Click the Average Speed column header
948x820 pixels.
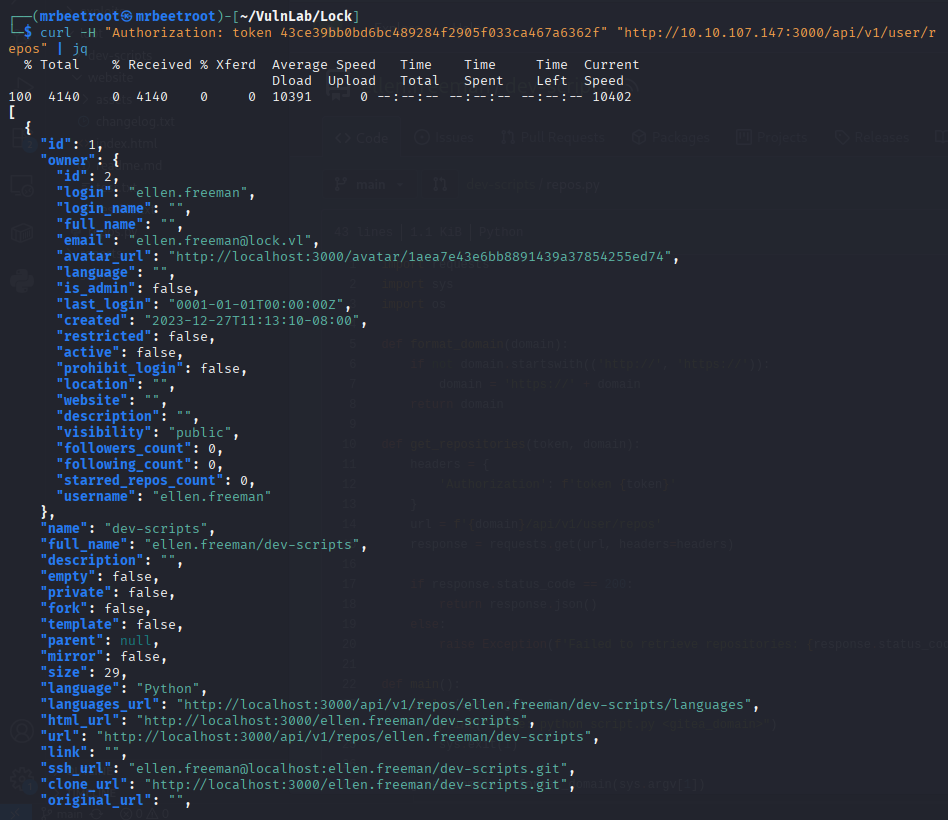click(323, 65)
